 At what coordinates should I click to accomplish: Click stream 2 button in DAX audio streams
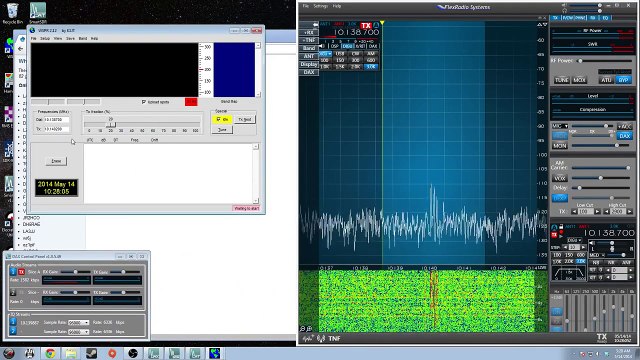click(x=13, y=293)
